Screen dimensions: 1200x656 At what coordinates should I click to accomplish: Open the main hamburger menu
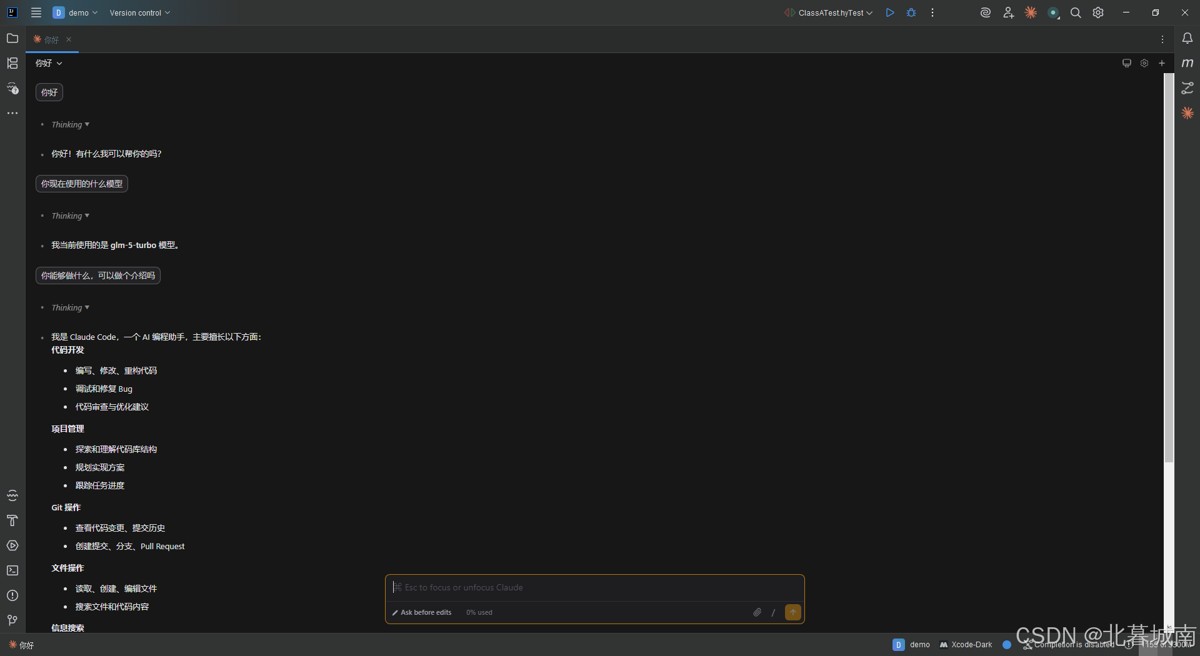[36, 13]
